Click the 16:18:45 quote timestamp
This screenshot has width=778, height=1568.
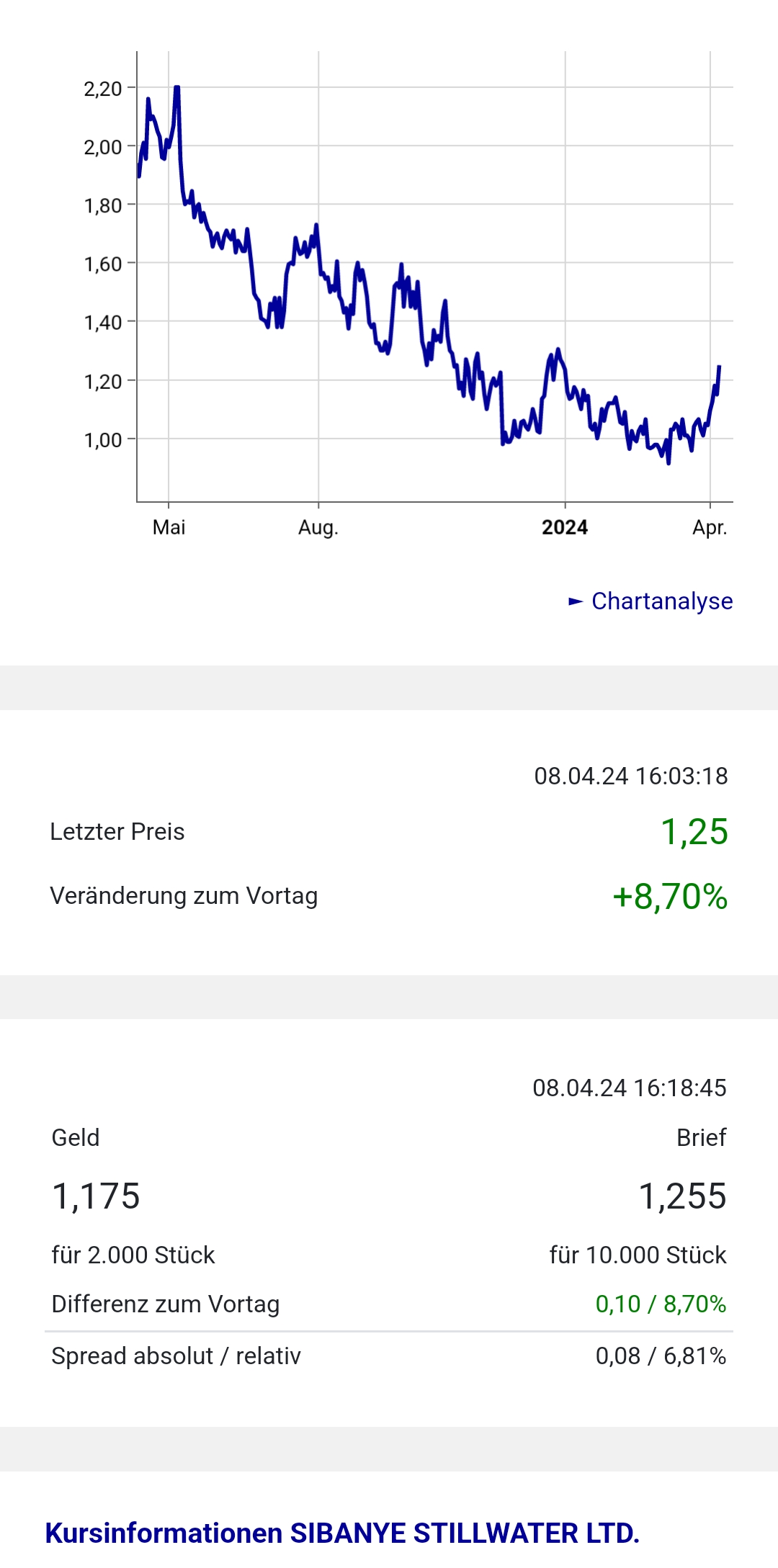629,1088
